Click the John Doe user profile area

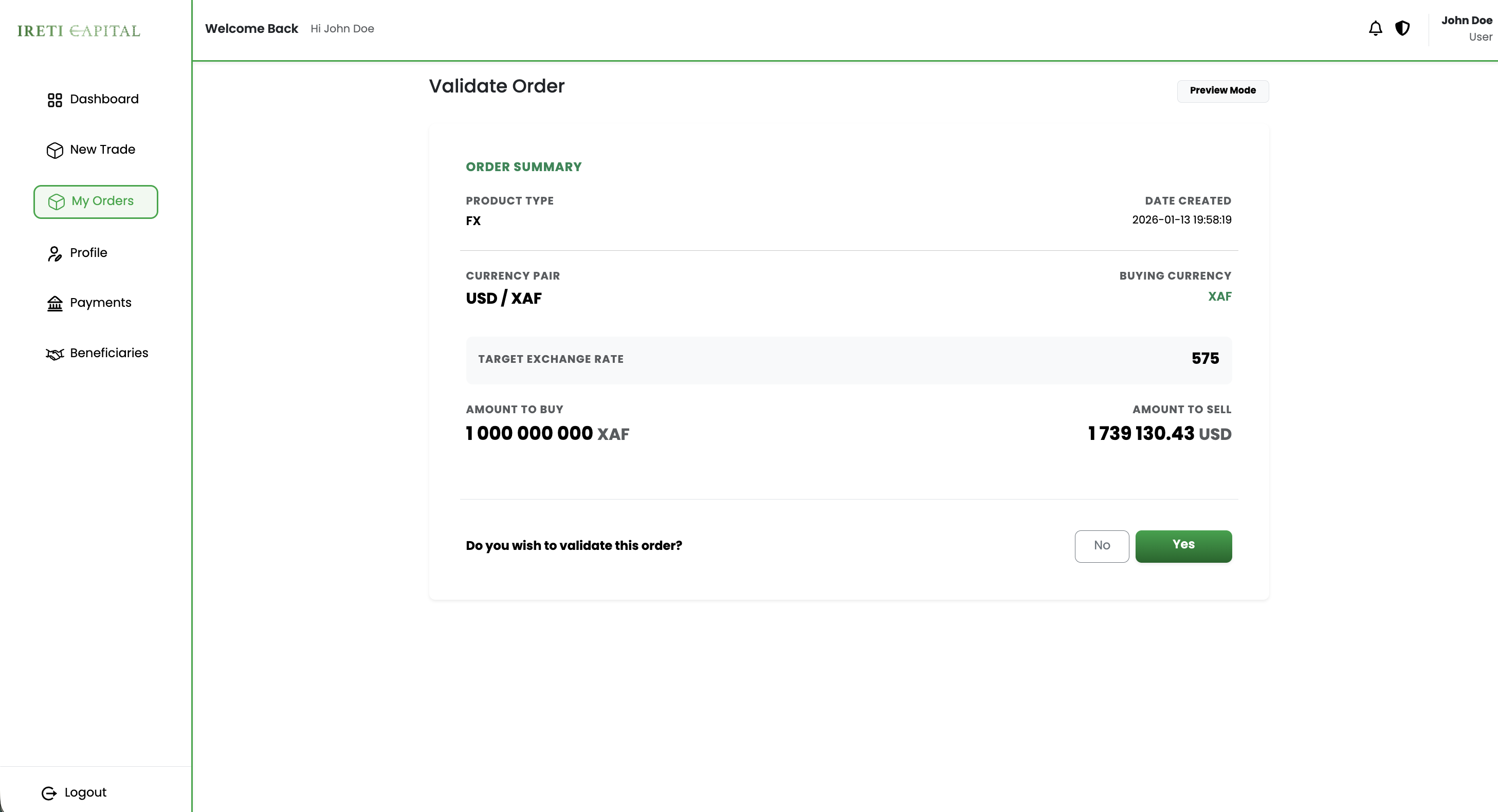[1466, 28]
